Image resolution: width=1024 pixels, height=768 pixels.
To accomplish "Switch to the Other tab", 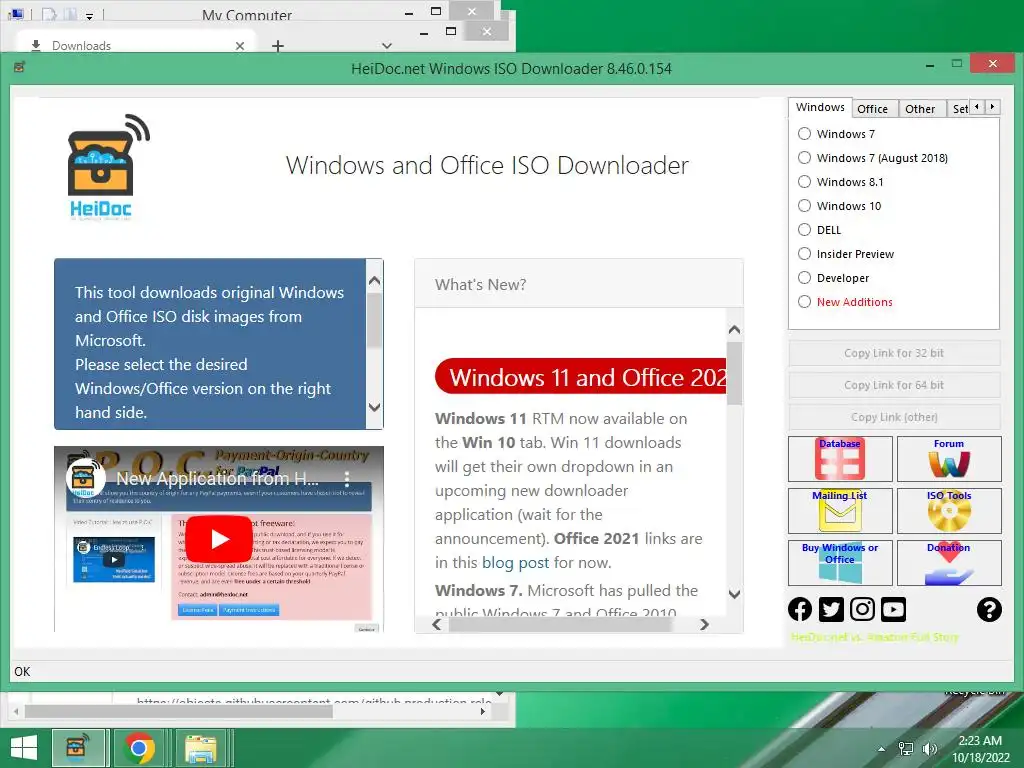I will point(921,109).
